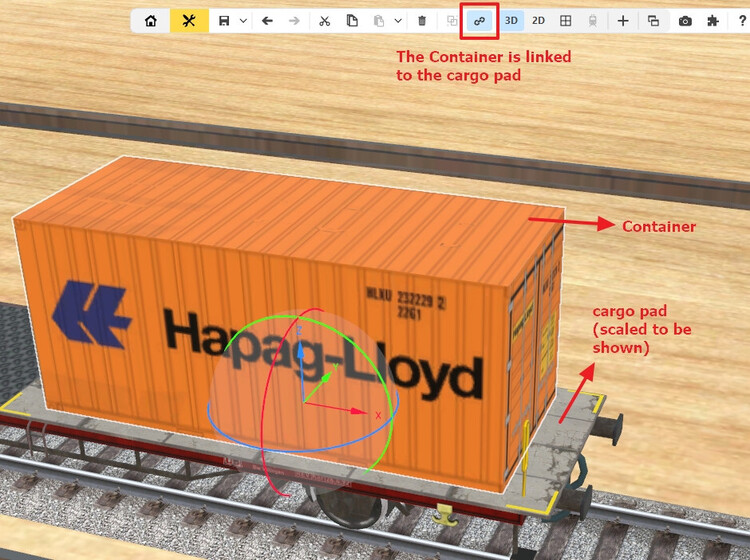The width and height of the screenshot is (750, 560).
Task: Click the group objects icon
Action: pos(452,21)
